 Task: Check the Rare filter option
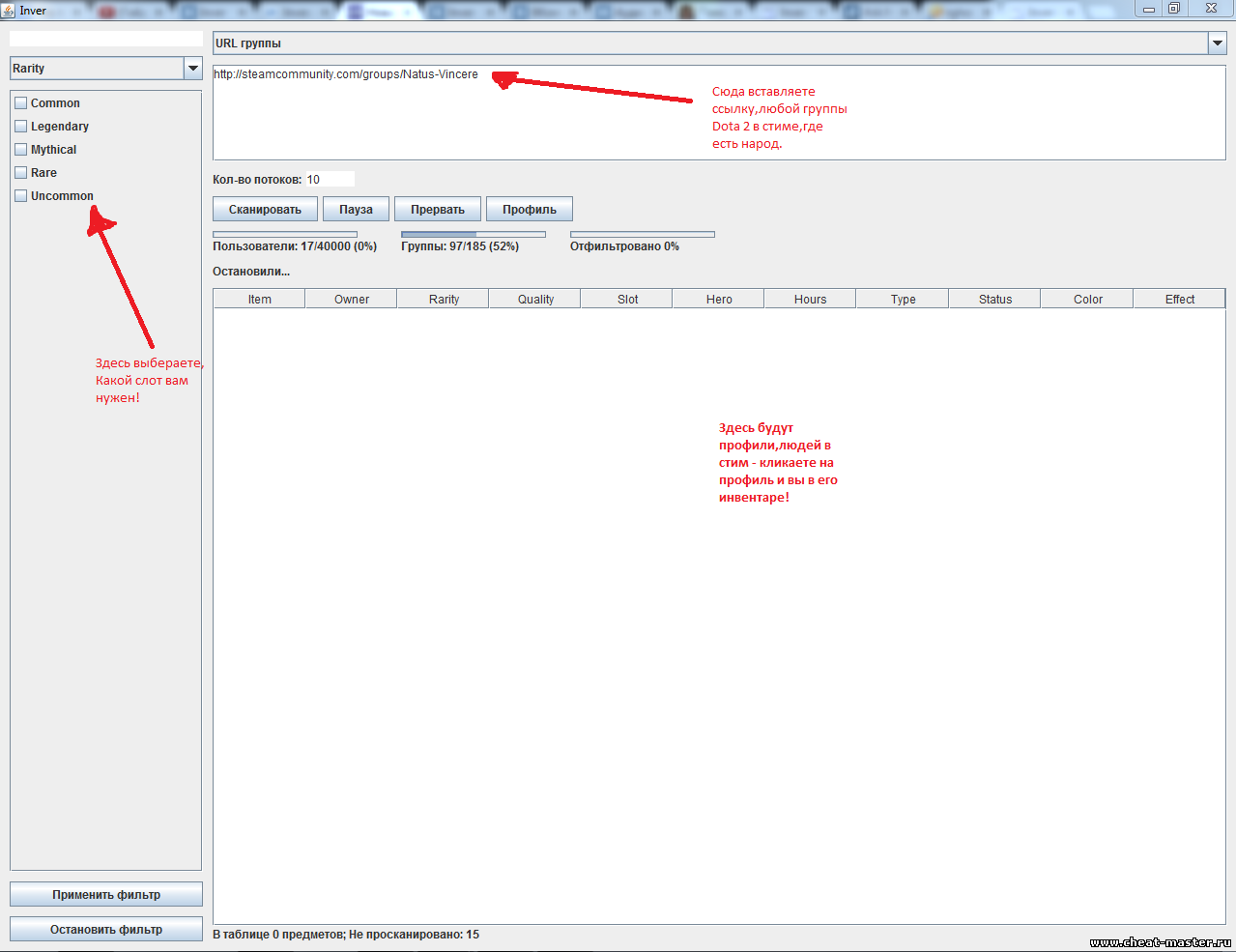21,173
